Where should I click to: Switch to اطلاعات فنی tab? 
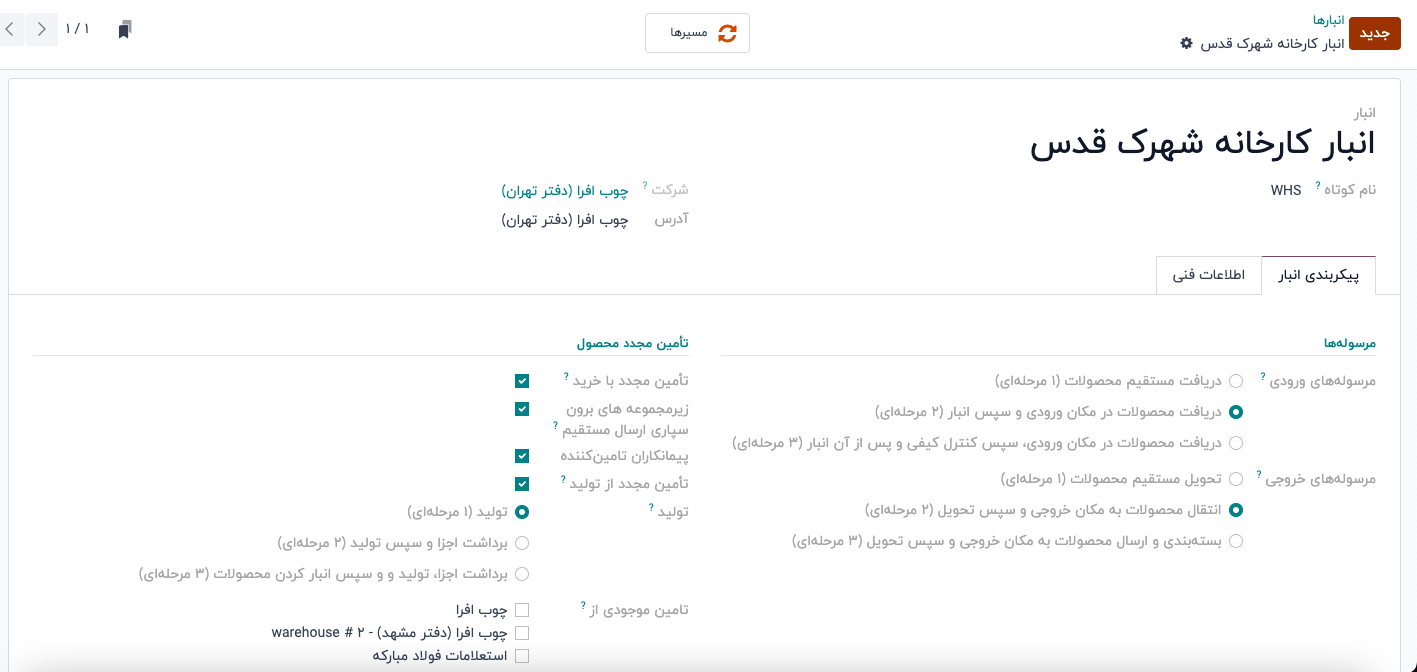1208,275
